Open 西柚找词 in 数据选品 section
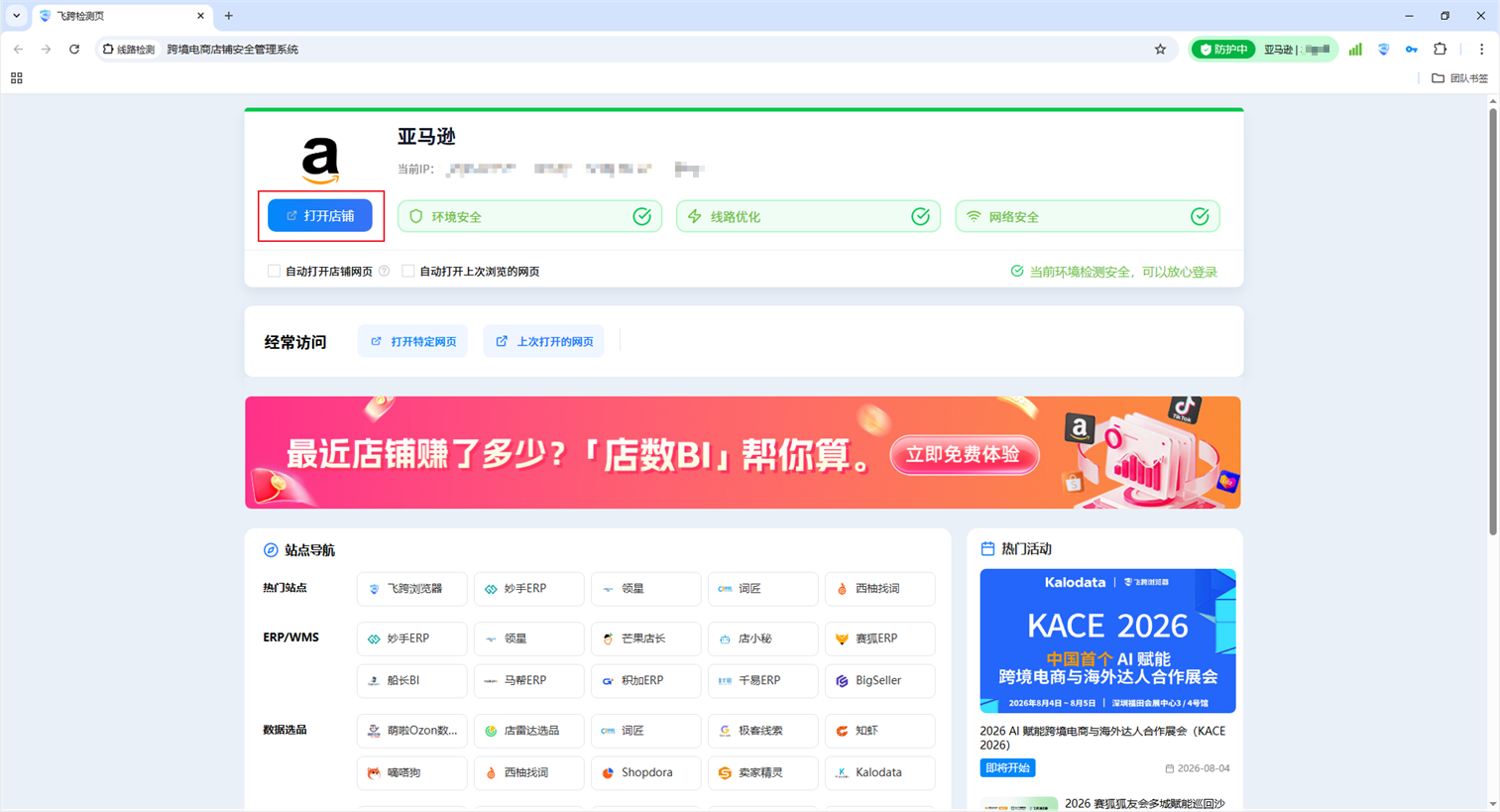1500x812 pixels. [x=528, y=772]
